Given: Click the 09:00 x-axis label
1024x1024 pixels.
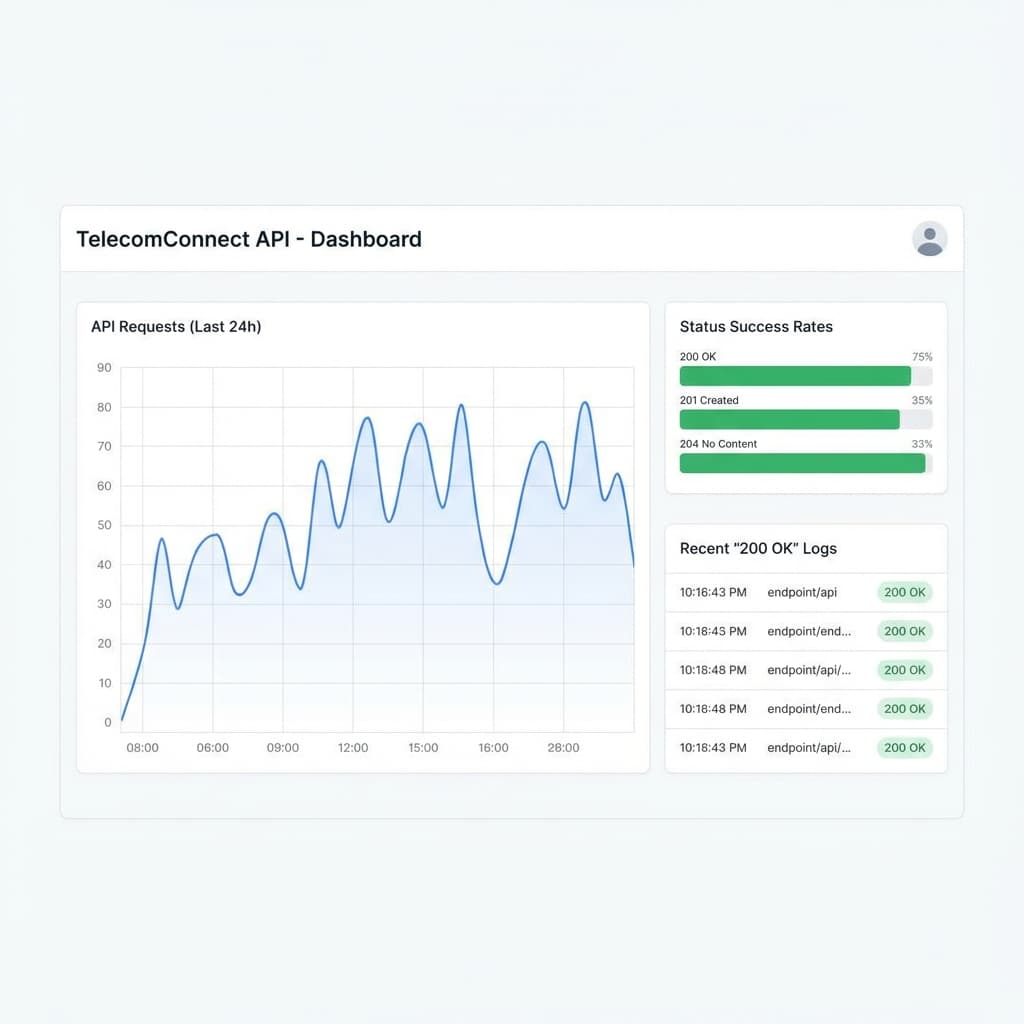Looking at the screenshot, I should (283, 748).
